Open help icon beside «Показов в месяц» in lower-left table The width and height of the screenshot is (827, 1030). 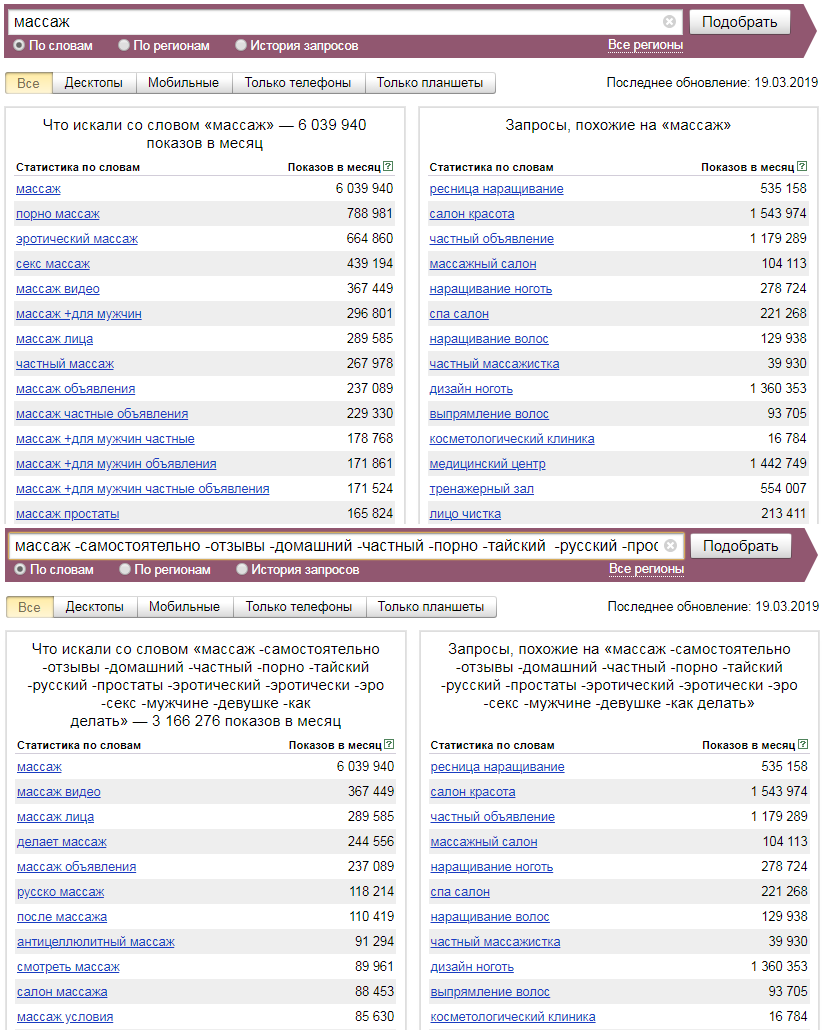389,745
